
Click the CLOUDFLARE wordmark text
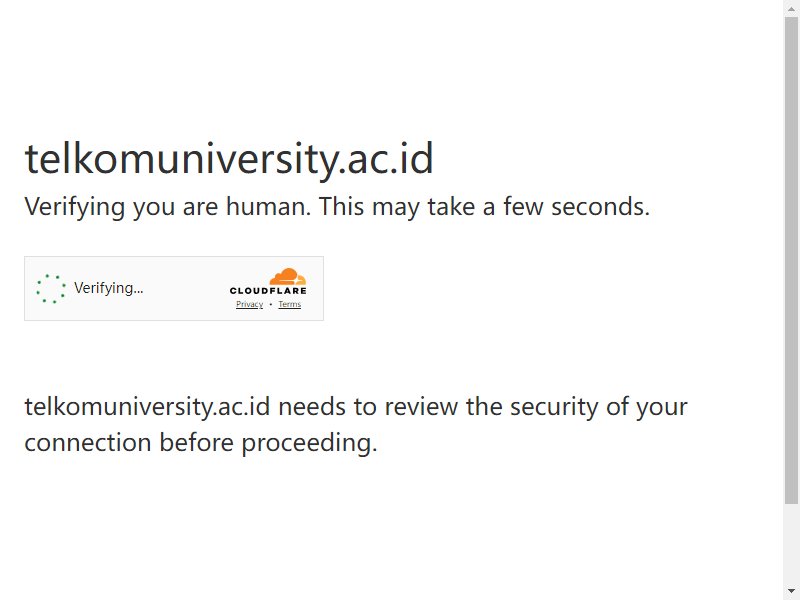tap(268, 291)
